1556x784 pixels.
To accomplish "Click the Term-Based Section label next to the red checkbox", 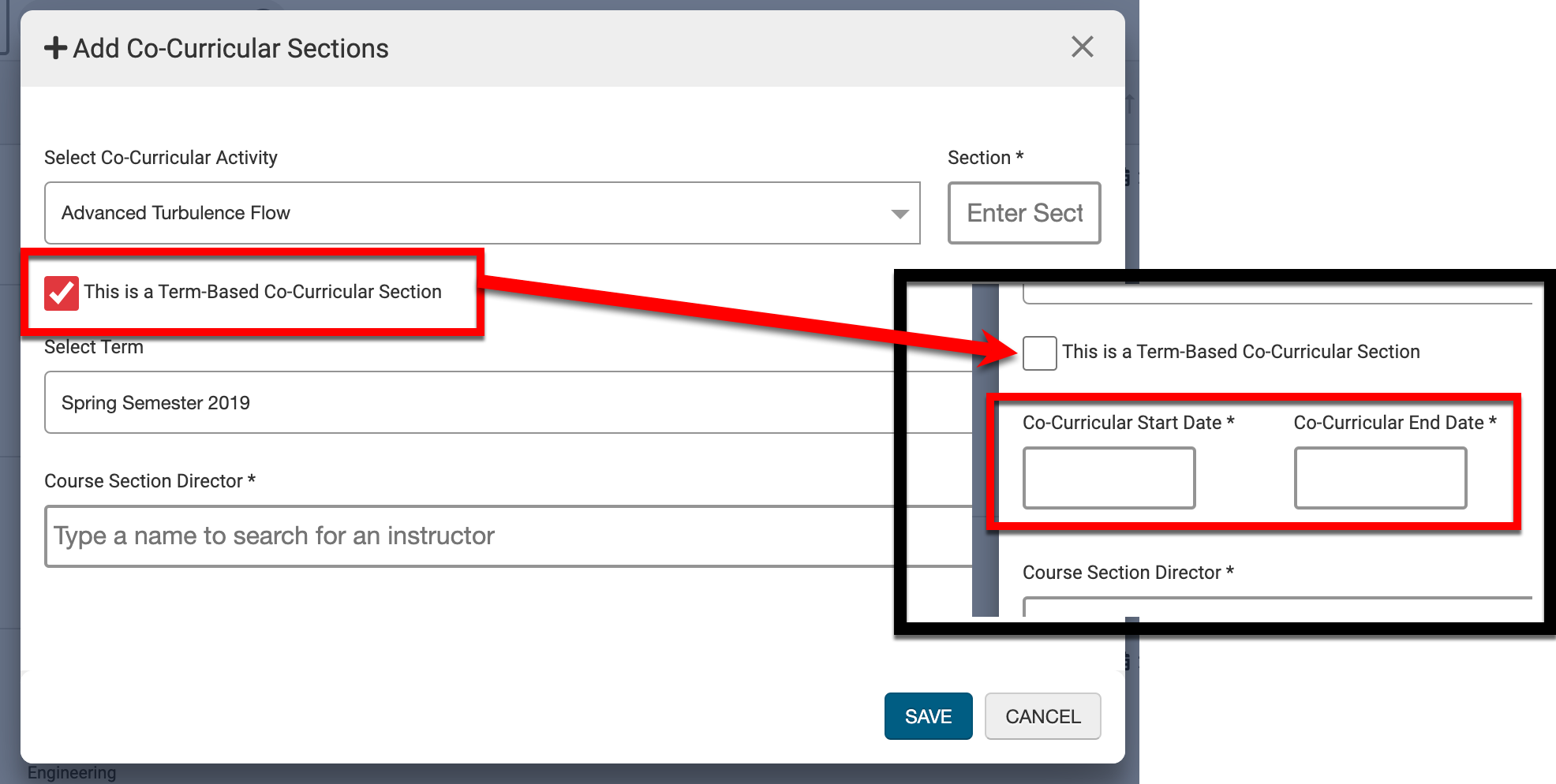I will coord(263,292).
